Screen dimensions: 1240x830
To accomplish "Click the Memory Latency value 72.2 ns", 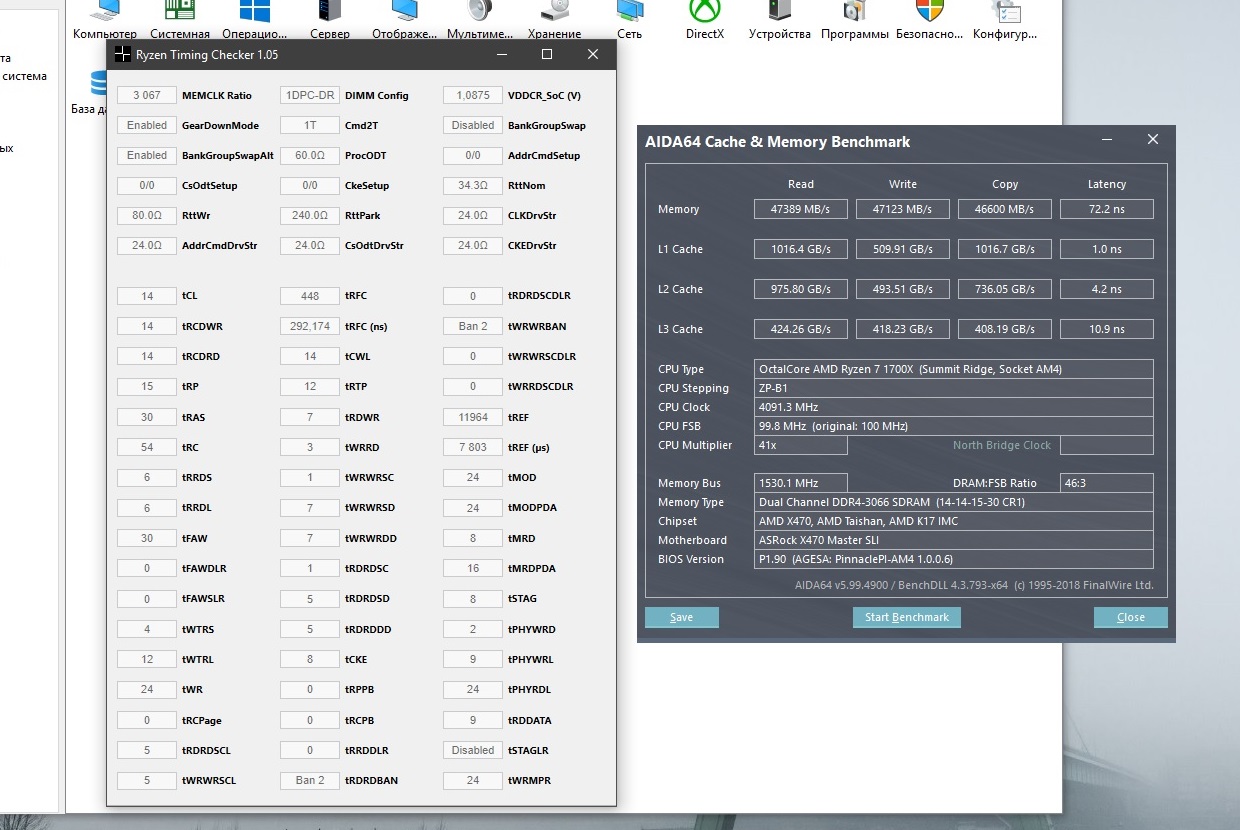I will (1107, 209).
